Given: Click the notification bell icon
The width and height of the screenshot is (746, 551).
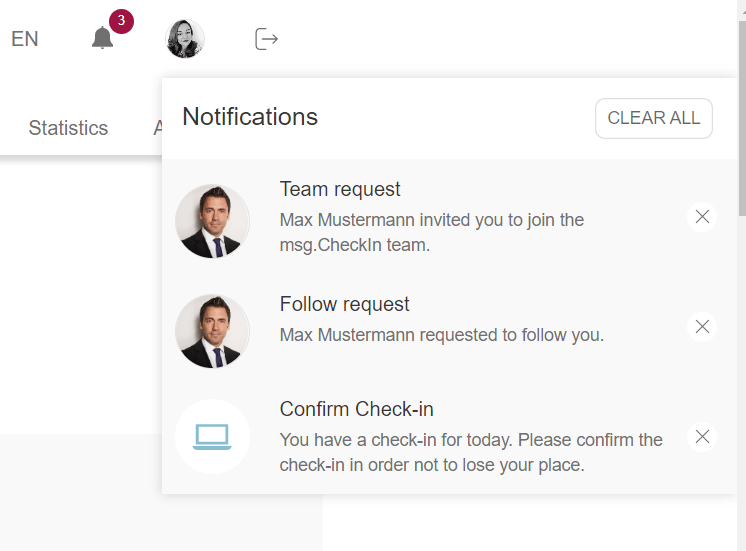Looking at the screenshot, I should [x=102, y=39].
